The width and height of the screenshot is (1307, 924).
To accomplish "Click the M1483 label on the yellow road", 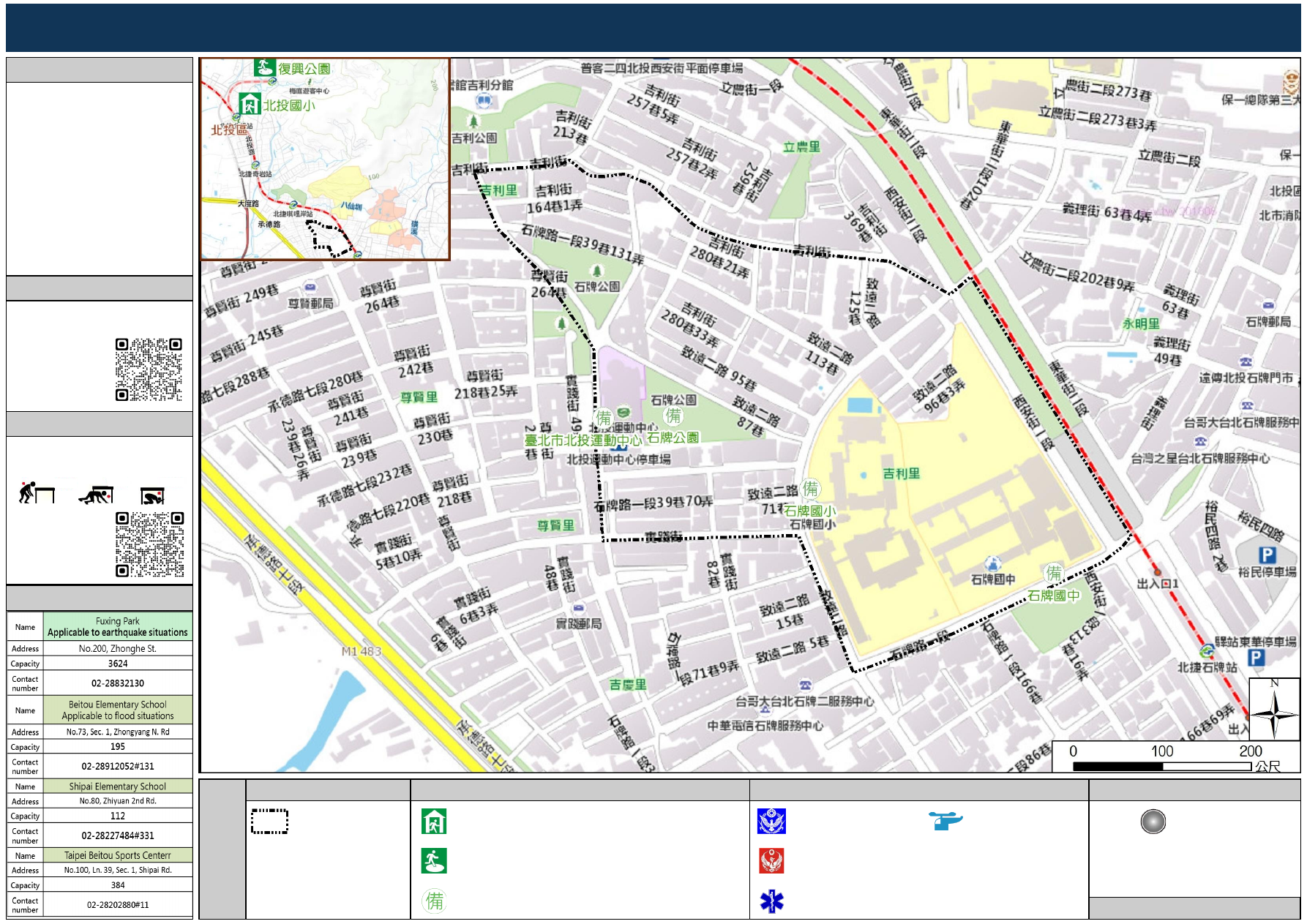I will pyautogui.click(x=361, y=651).
